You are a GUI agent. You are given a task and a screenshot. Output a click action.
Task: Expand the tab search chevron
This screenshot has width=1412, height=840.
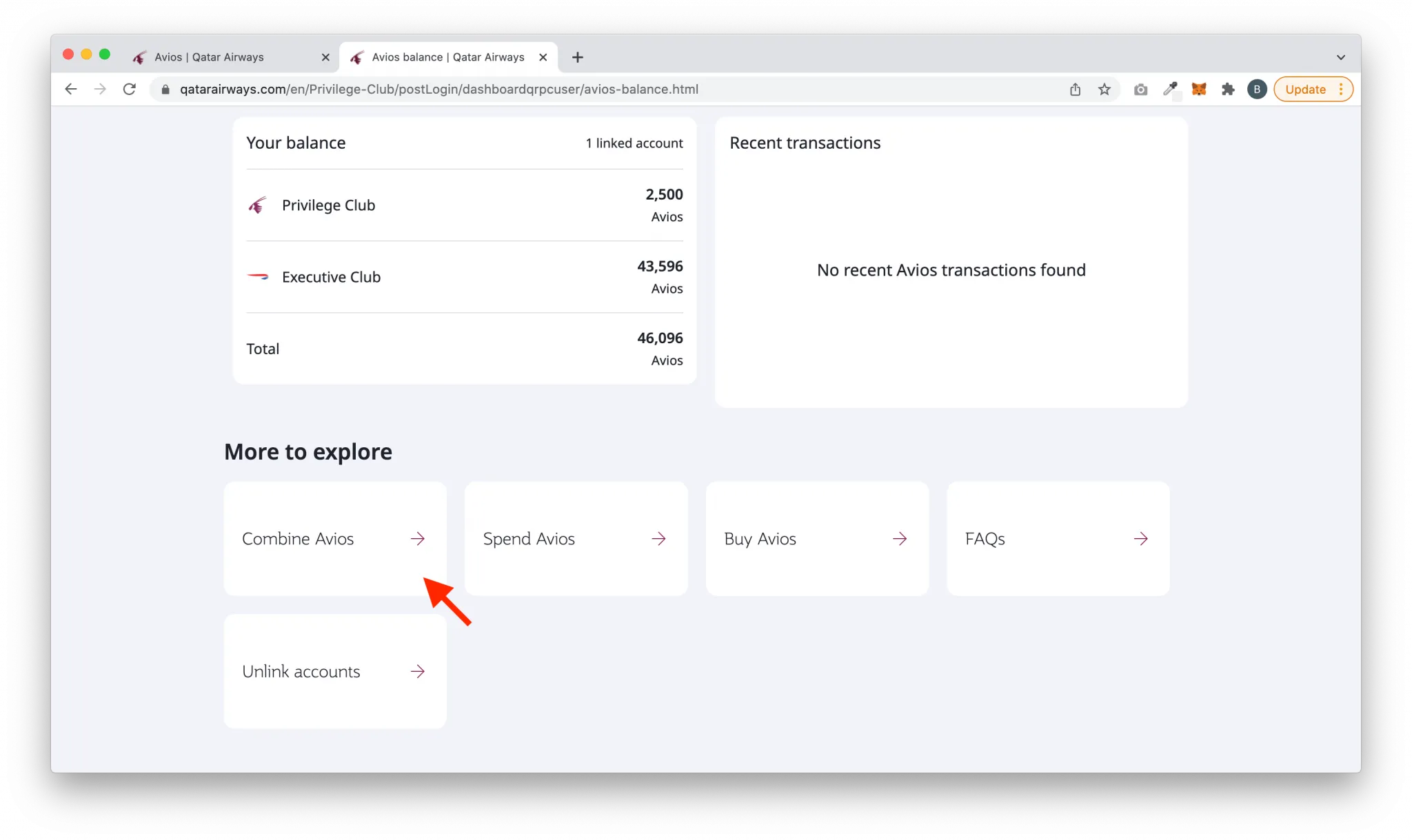(1341, 57)
